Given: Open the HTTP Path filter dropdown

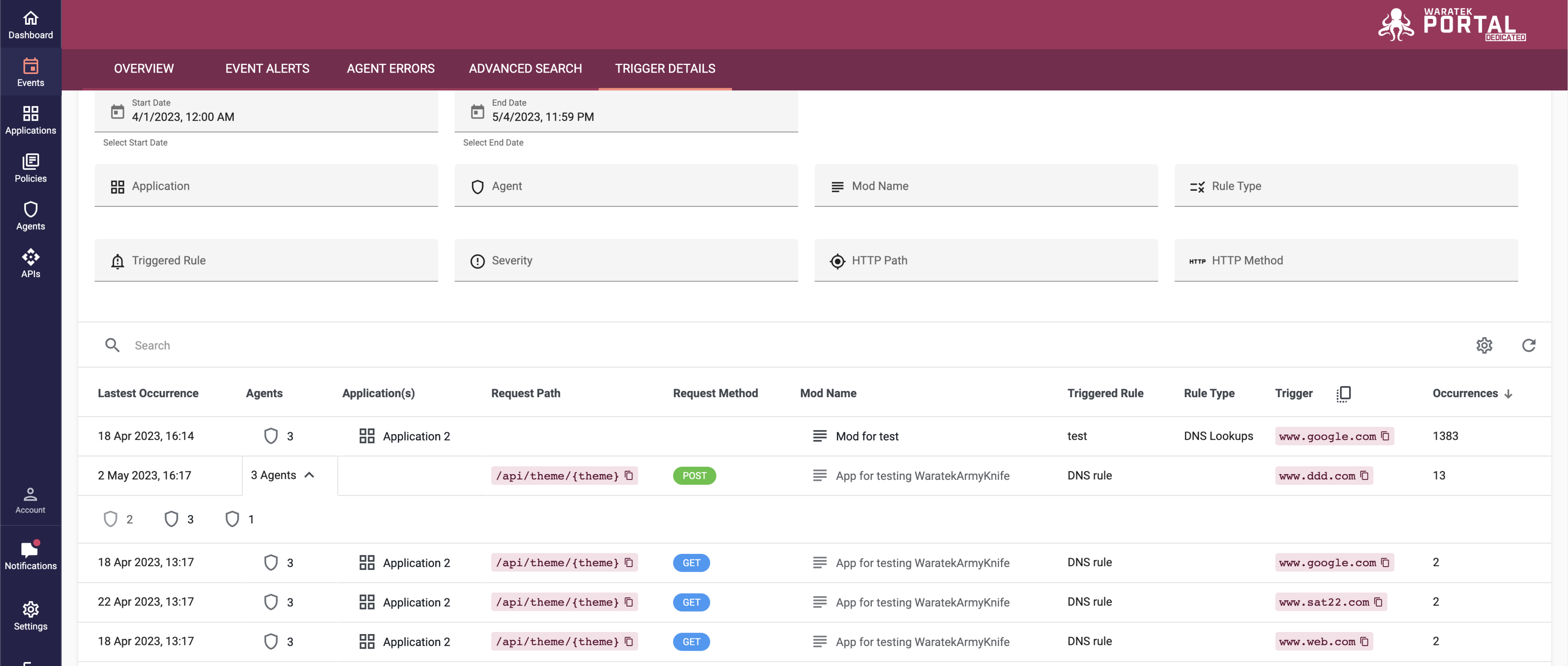Looking at the screenshot, I should [x=986, y=260].
